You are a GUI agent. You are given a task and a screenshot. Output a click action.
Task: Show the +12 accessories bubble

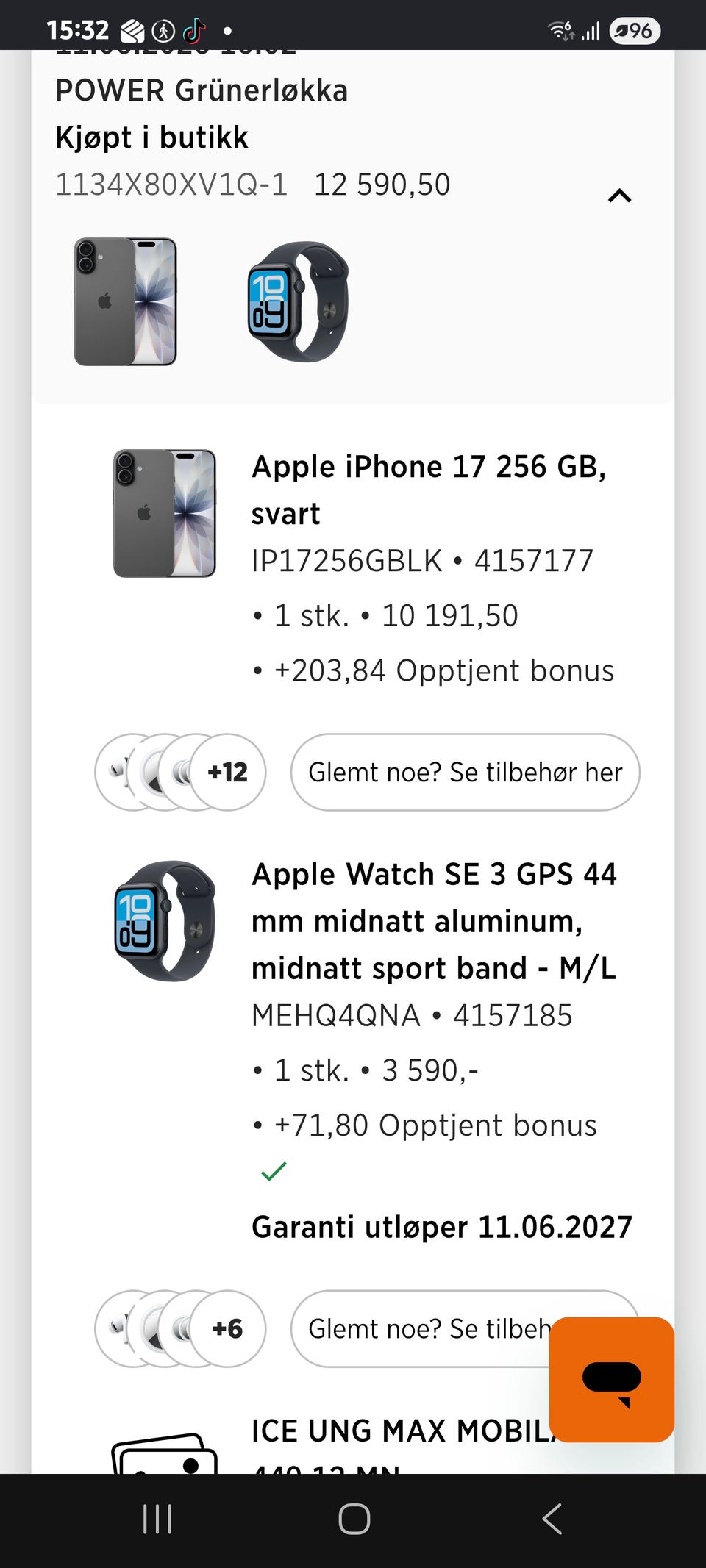(x=227, y=772)
